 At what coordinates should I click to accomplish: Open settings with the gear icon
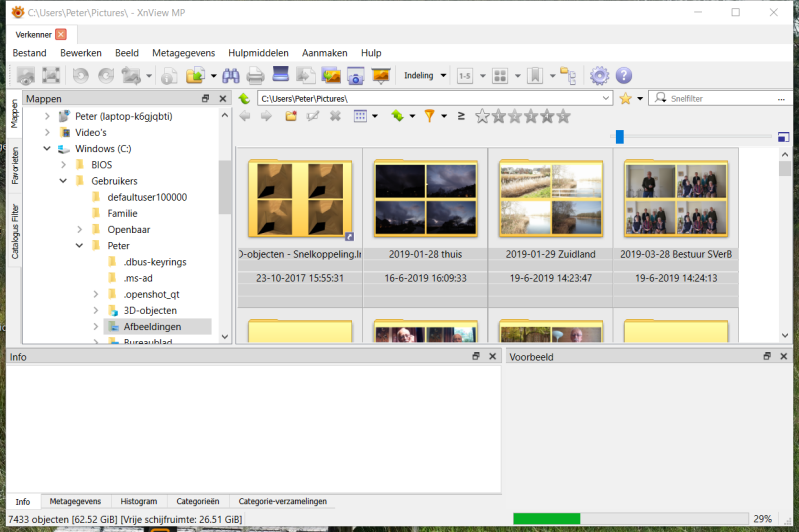(x=599, y=76)
